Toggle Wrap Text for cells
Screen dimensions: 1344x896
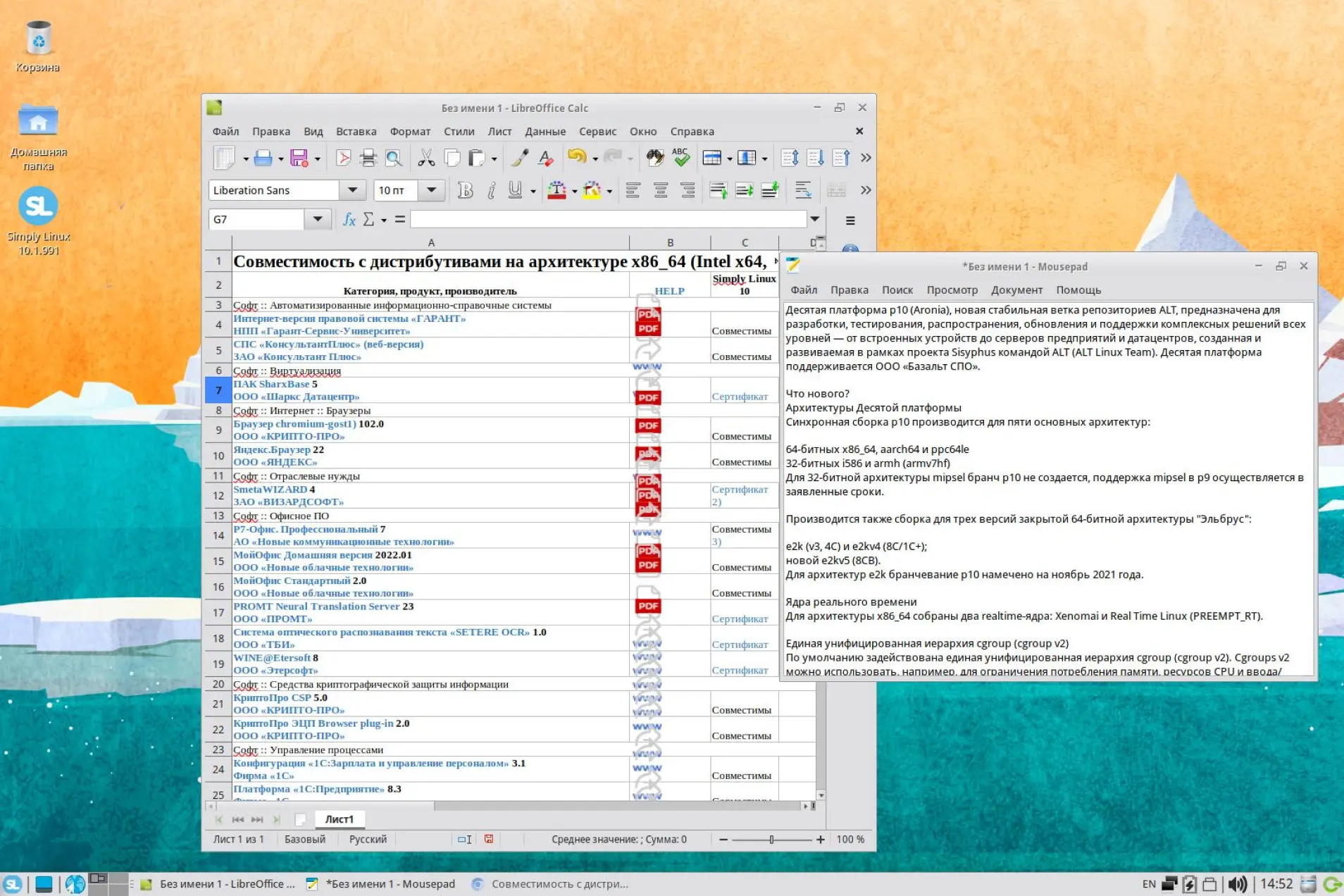pos(802,190)
